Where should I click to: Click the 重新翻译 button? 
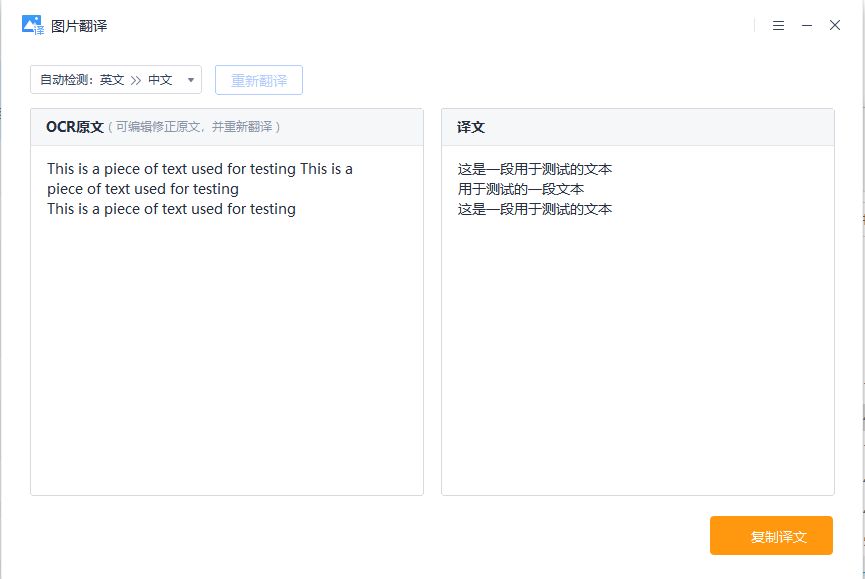pos(259,80)
